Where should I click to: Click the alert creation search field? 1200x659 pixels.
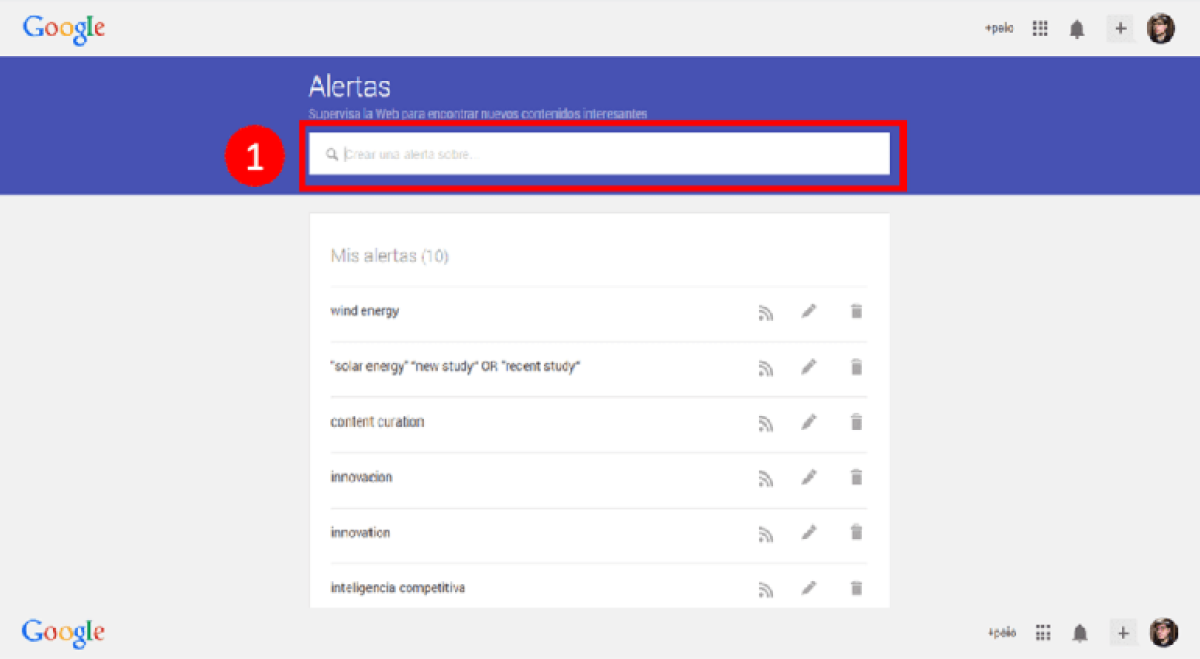point(600,153)
